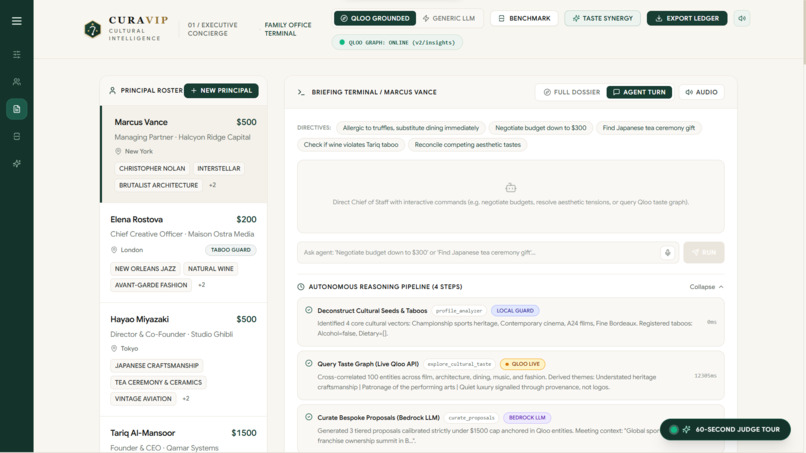This screenshot has width=806, height=453.
Task: Open the Benchmark view
Action: [x=524, y=19]
